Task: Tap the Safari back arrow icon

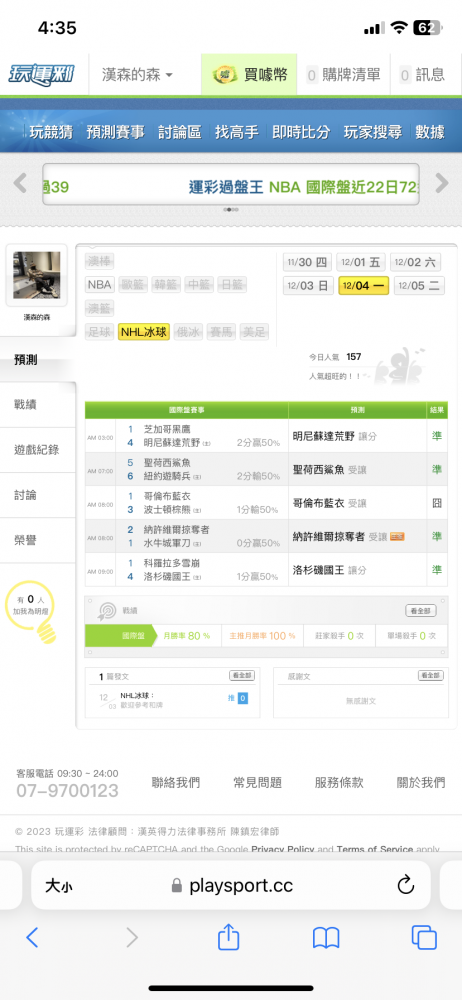Action: point(32,937)
